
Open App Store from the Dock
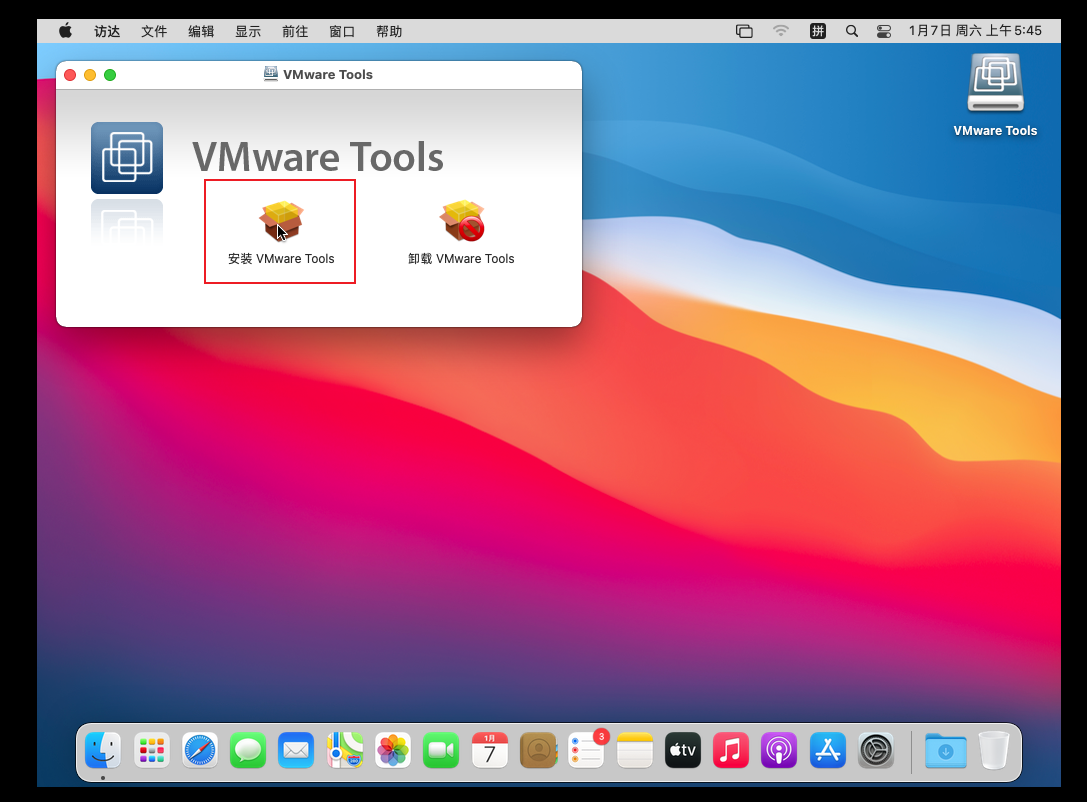pyautogui.click(x=828, y=750)
